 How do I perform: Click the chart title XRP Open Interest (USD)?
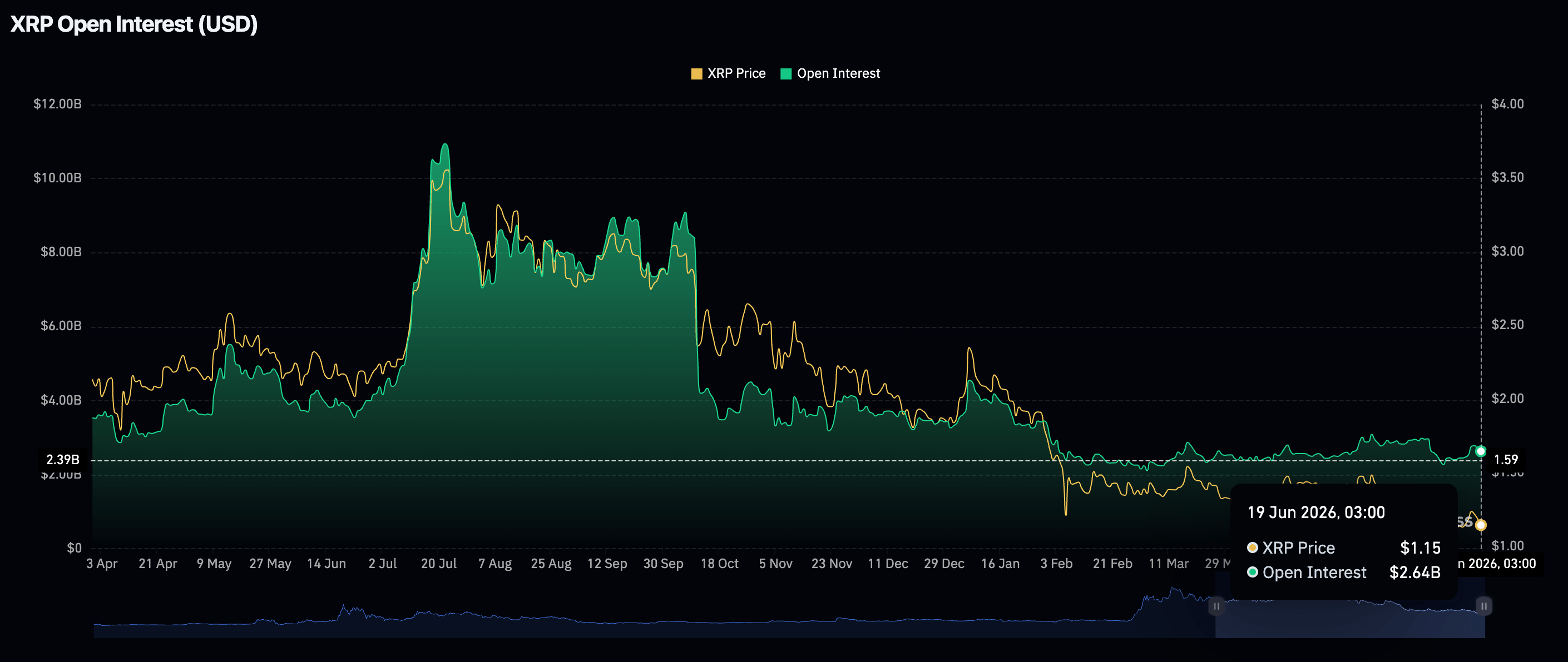(134, 24)
